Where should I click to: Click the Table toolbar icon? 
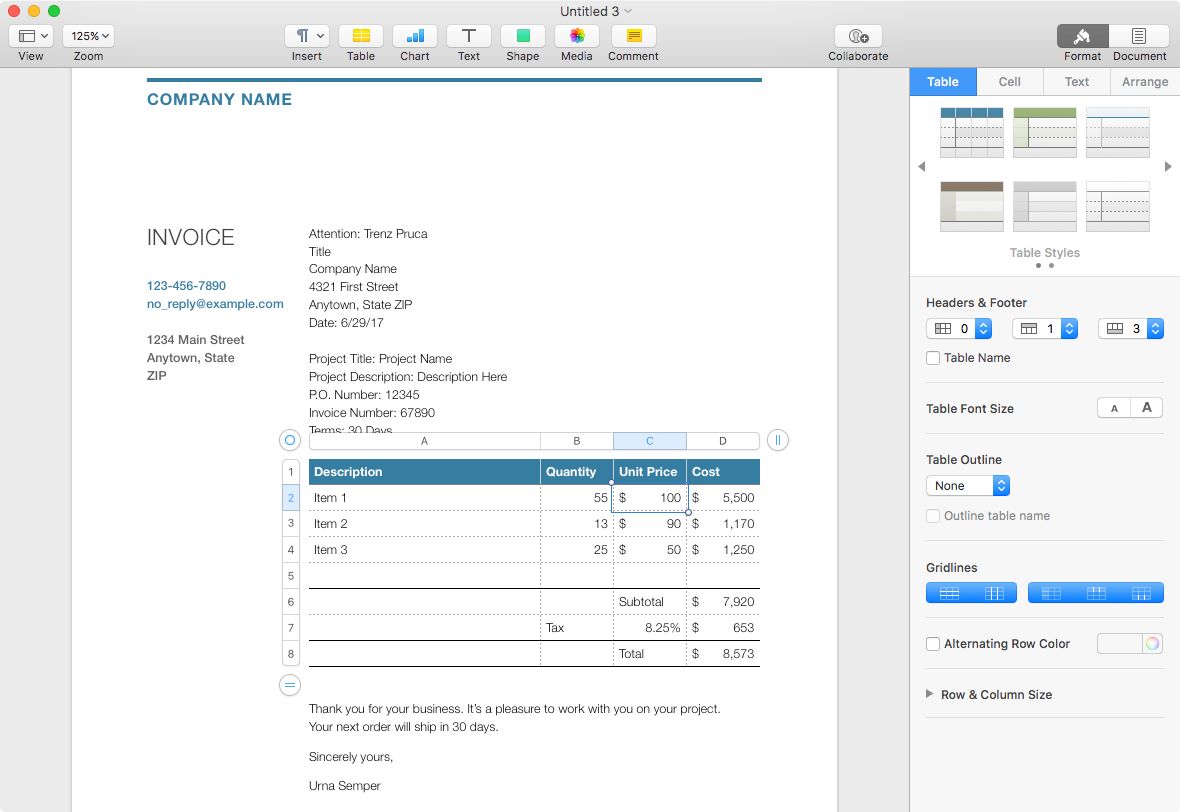coord(361,36)
